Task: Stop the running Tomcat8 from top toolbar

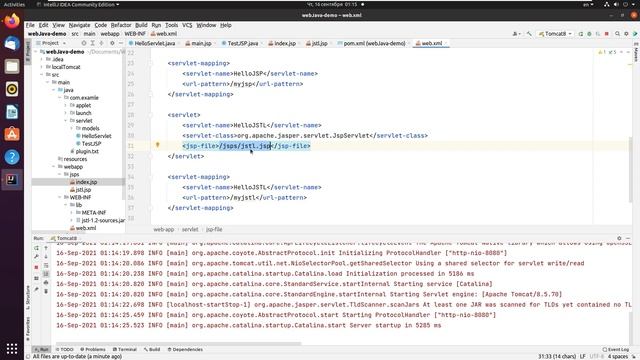Action: [x=607, y=34]
